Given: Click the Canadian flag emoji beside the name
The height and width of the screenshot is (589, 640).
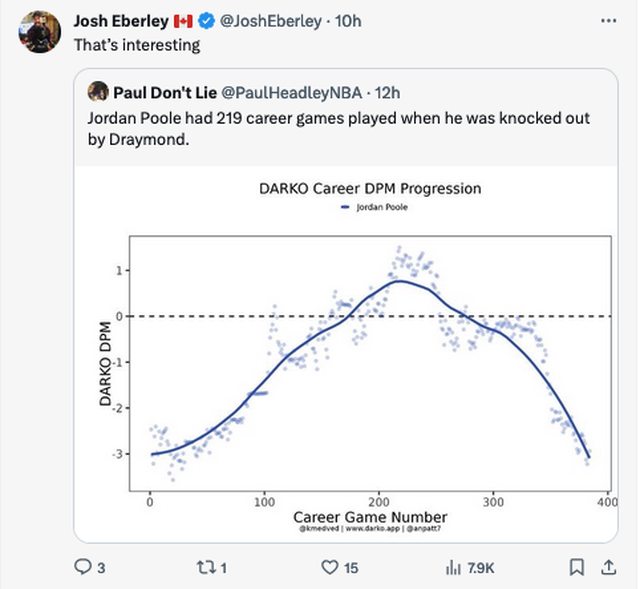Looking at the screenshot, I should pos(183,21).
